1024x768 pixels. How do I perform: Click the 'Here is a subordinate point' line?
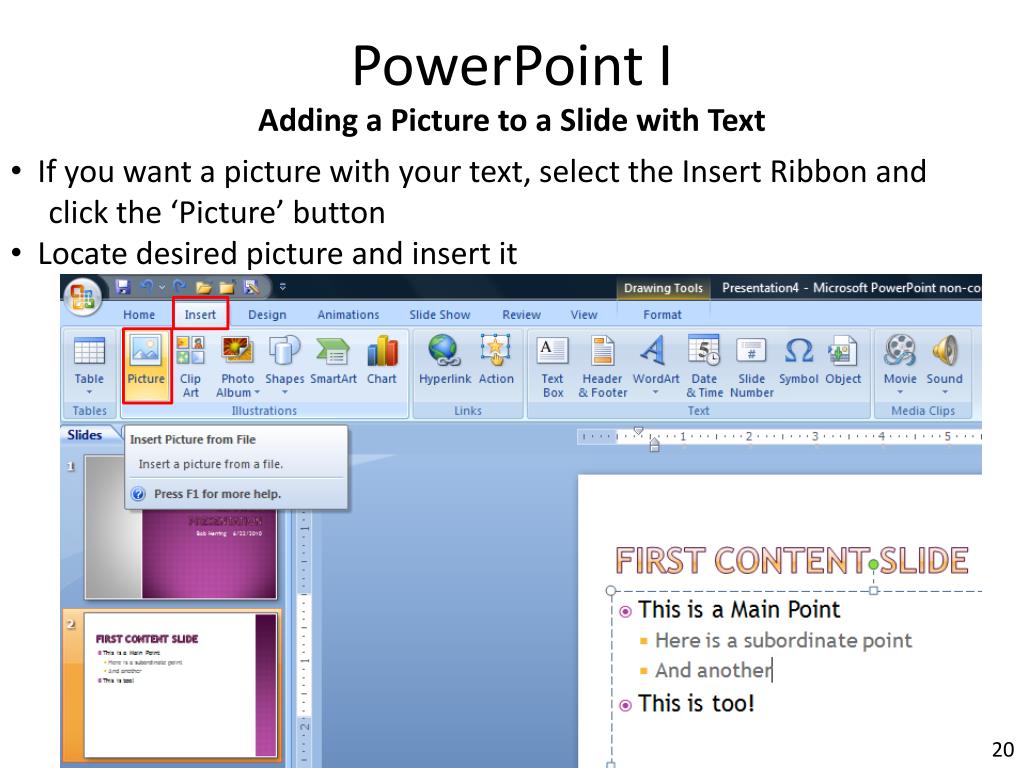[783, 641]
